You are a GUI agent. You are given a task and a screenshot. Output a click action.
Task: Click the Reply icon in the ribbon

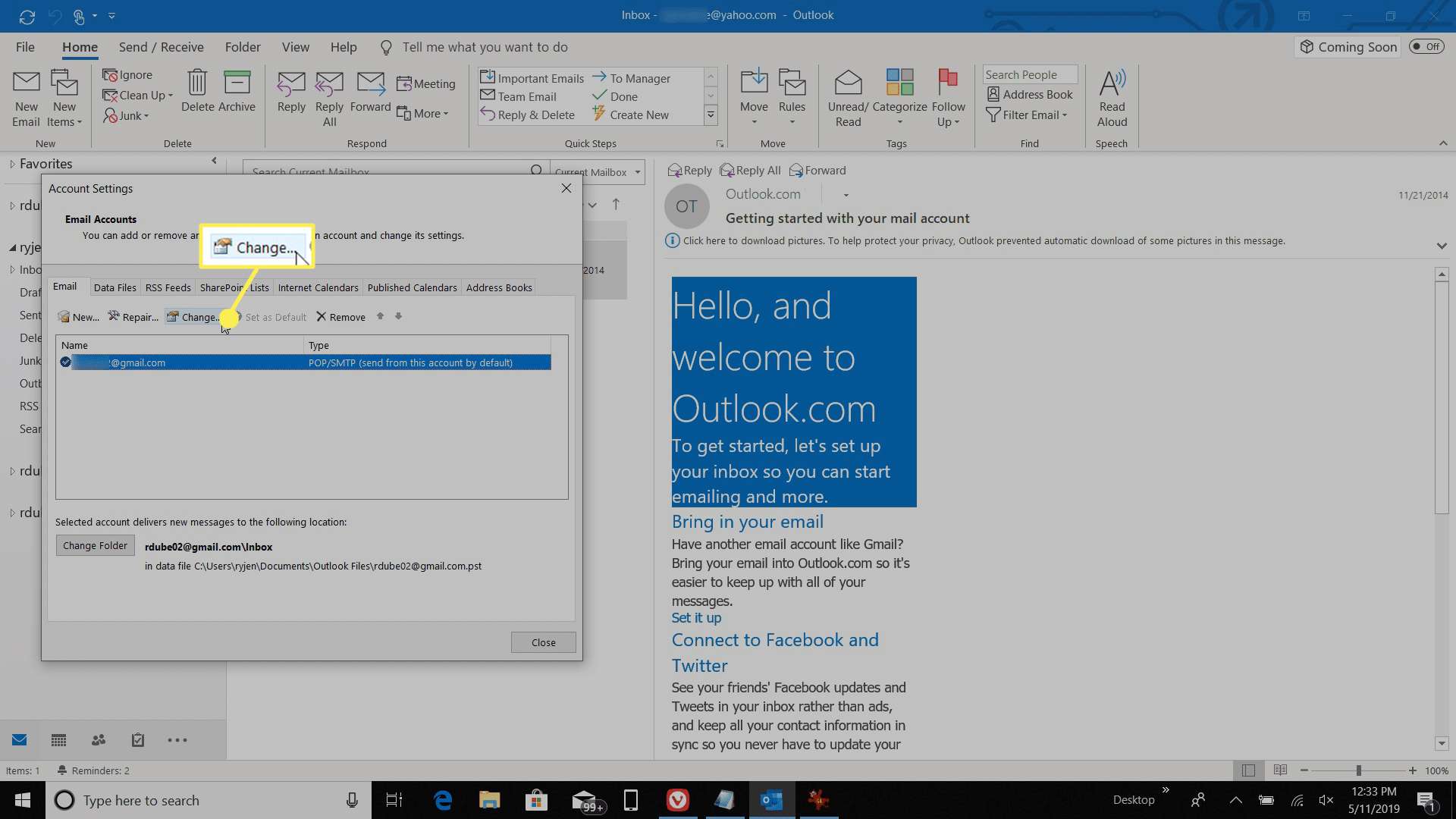coord(291,96)
